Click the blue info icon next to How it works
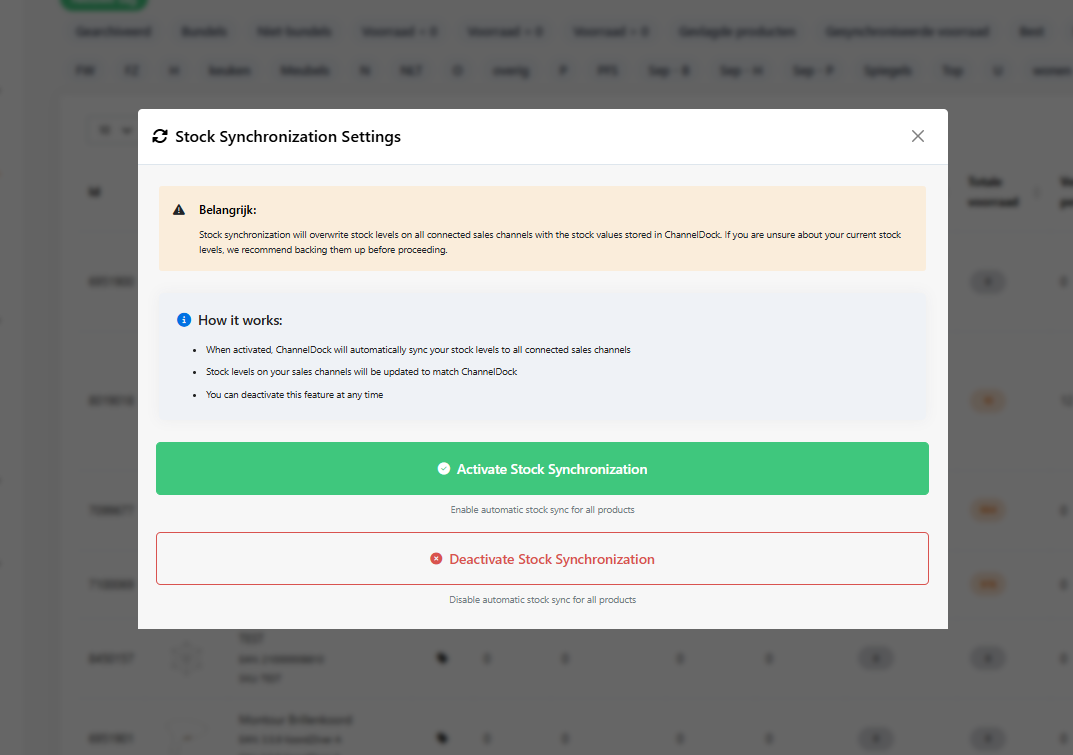The image size is (1073, 755). pos(184,320)
